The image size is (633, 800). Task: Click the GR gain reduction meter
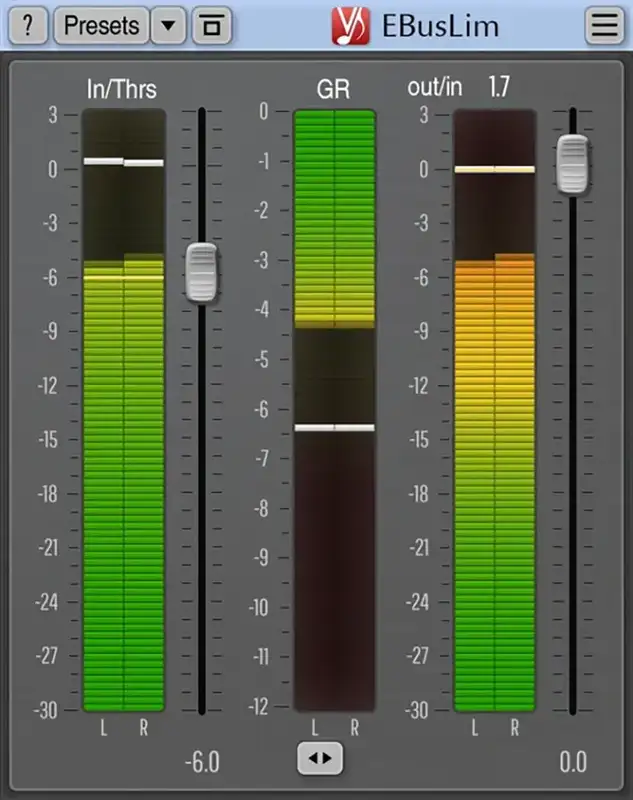click(335, 410)
